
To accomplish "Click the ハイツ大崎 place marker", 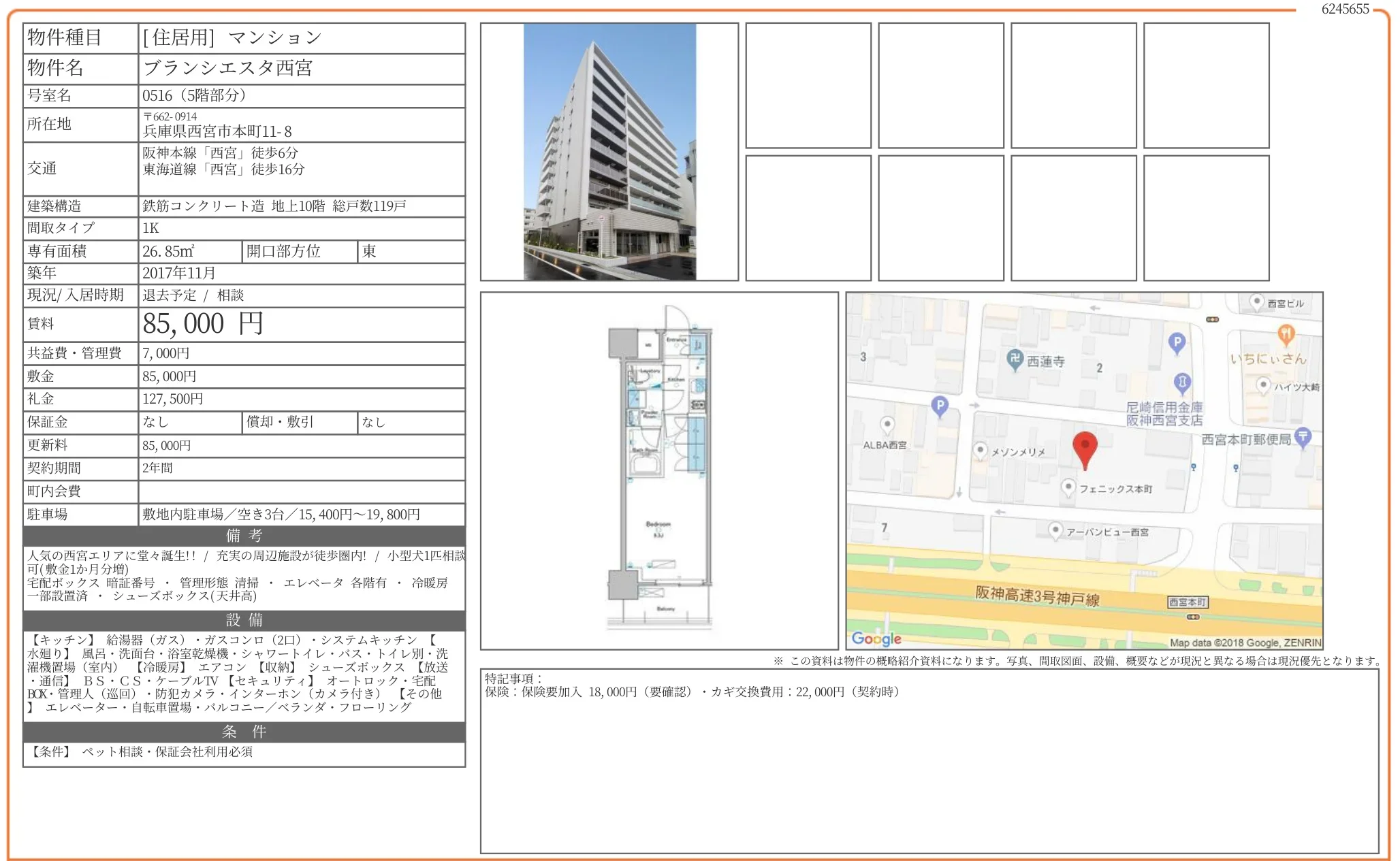I will coord(1263,385).
